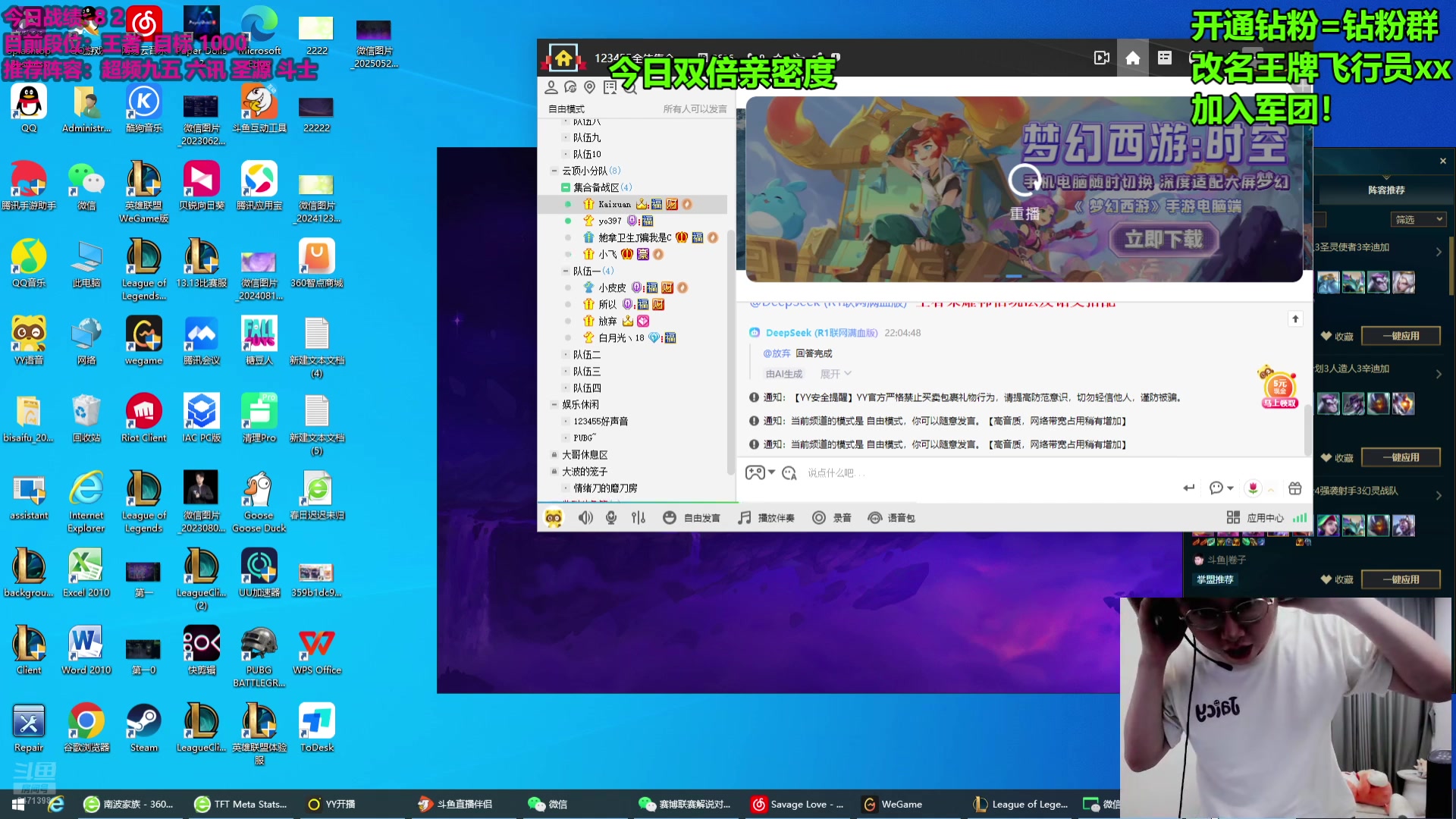Collapse 集合备战区 sub-channel
The height and width of the screenshot is (819, 1456).
tap(565, 187)
